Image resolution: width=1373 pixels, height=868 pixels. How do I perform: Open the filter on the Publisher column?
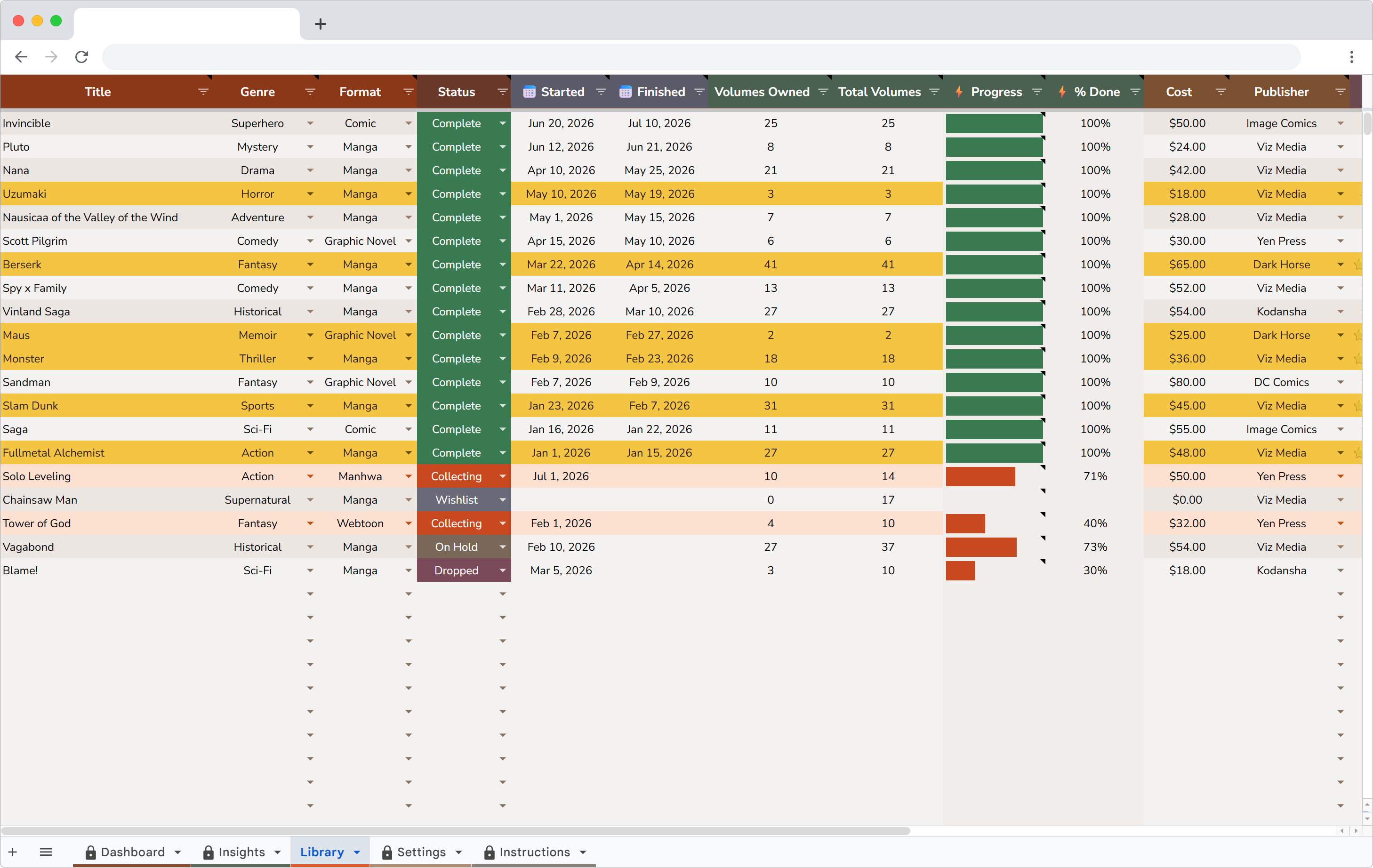click(x=1340, y=91)
